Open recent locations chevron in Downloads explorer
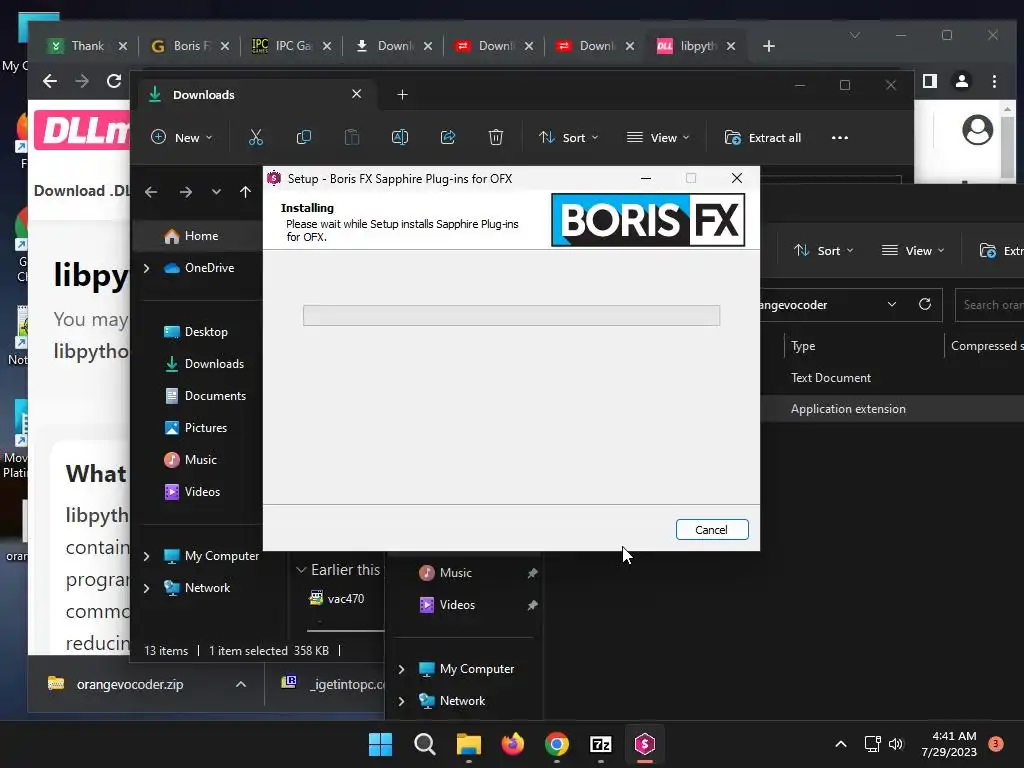Screen dimensions: 1024x768 point(216,192)
